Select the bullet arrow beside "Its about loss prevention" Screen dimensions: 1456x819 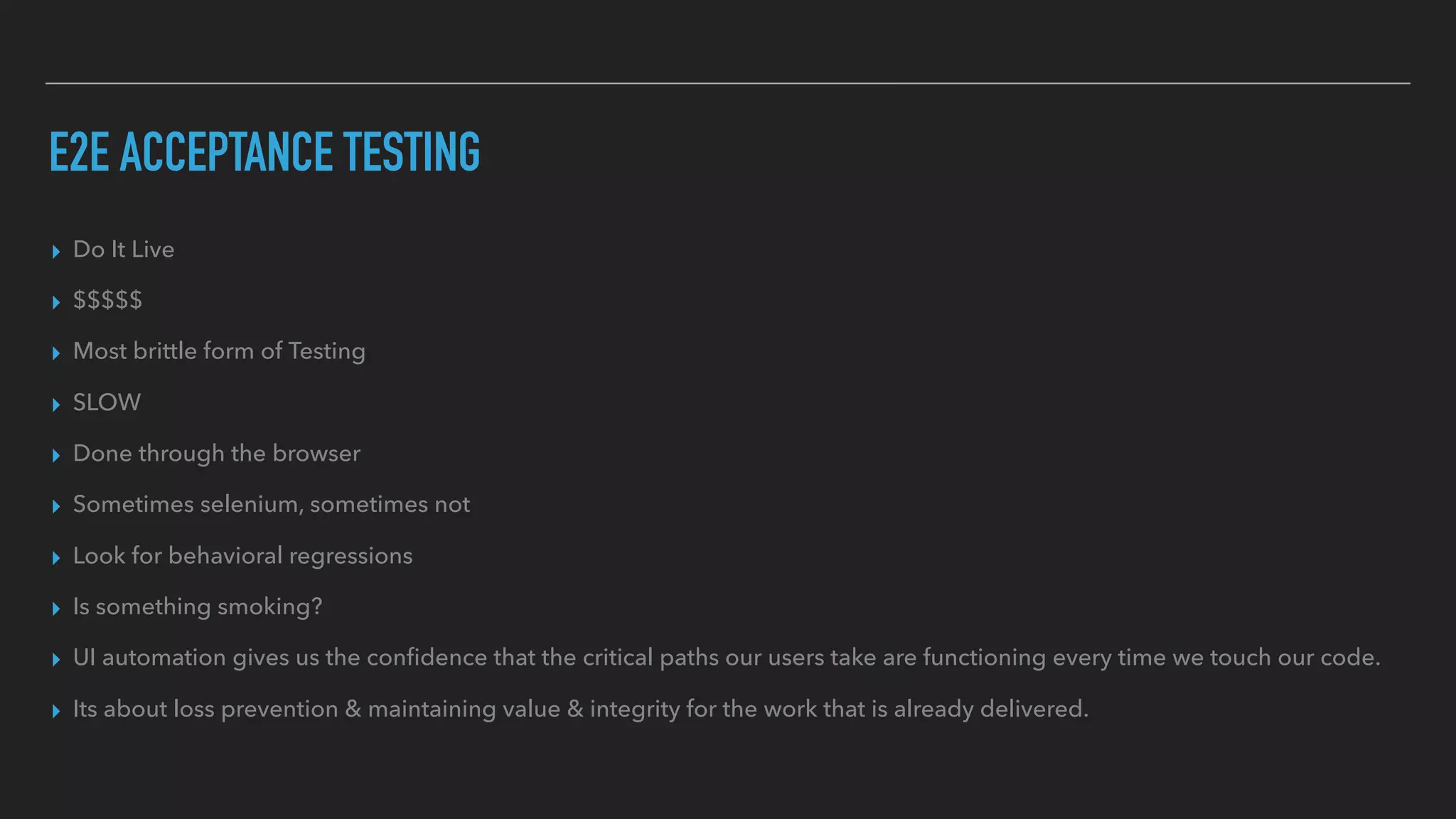tap(56, 711)
